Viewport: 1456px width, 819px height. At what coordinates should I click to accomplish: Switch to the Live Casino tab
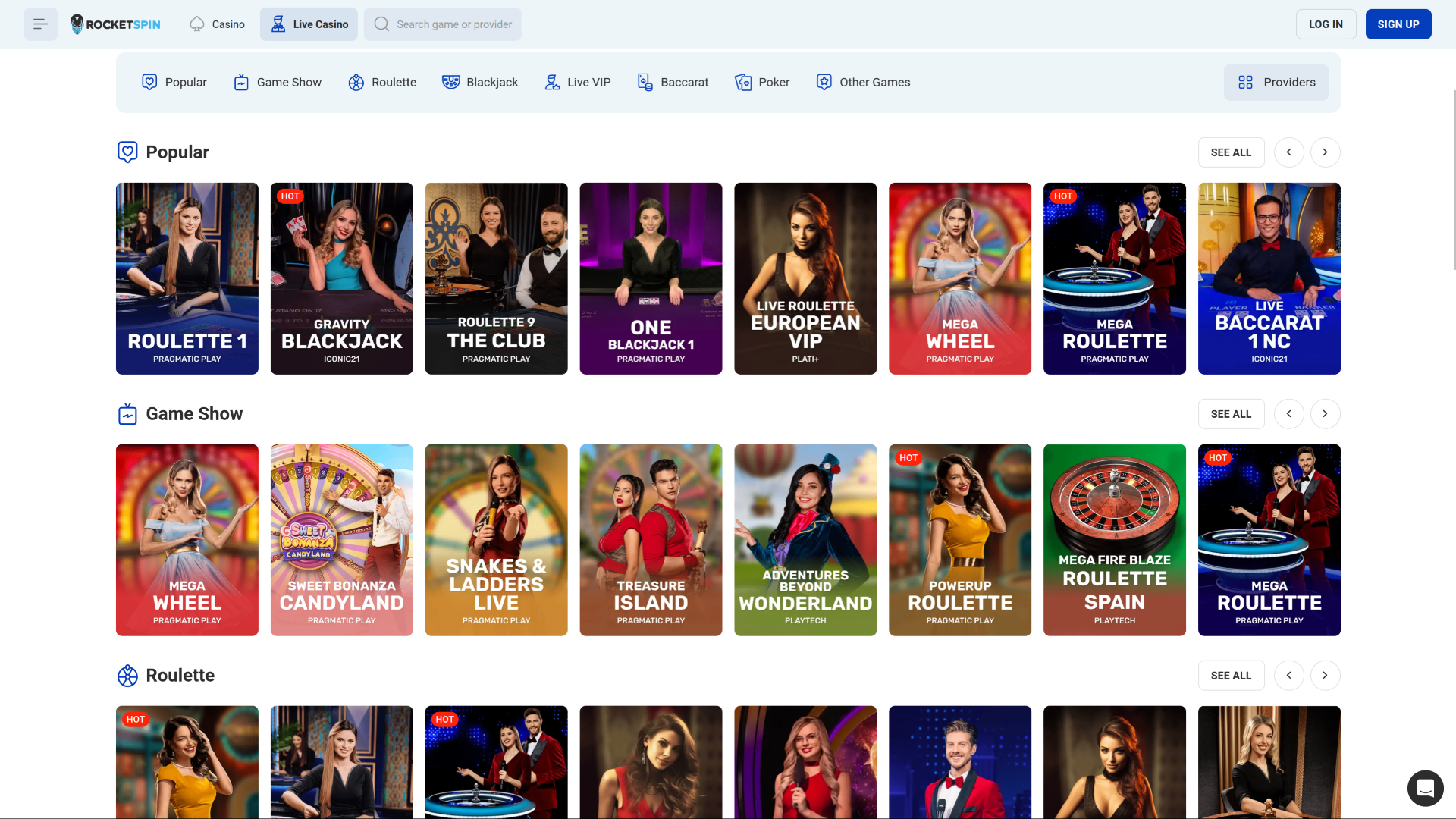pos(309,24)
